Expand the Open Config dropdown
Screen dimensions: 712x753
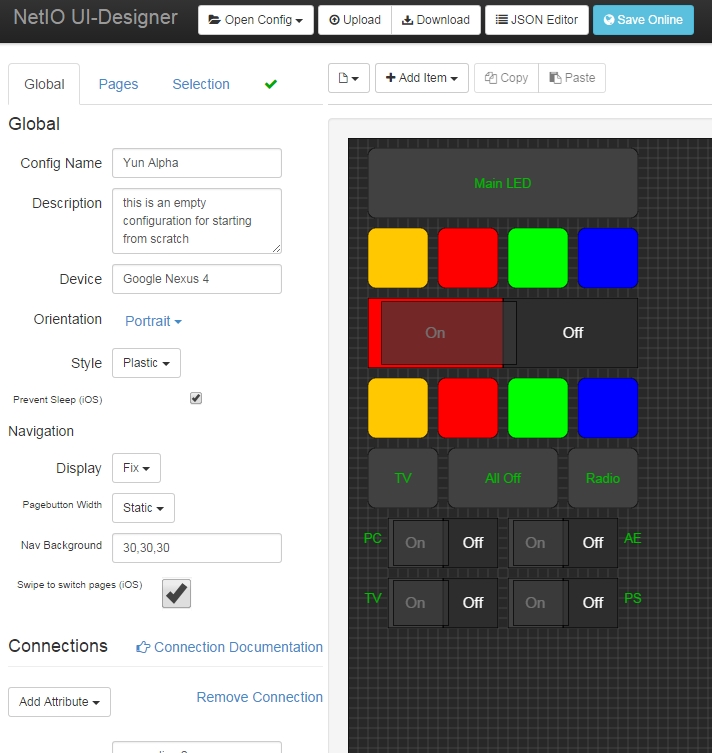[x=256, y=20]
